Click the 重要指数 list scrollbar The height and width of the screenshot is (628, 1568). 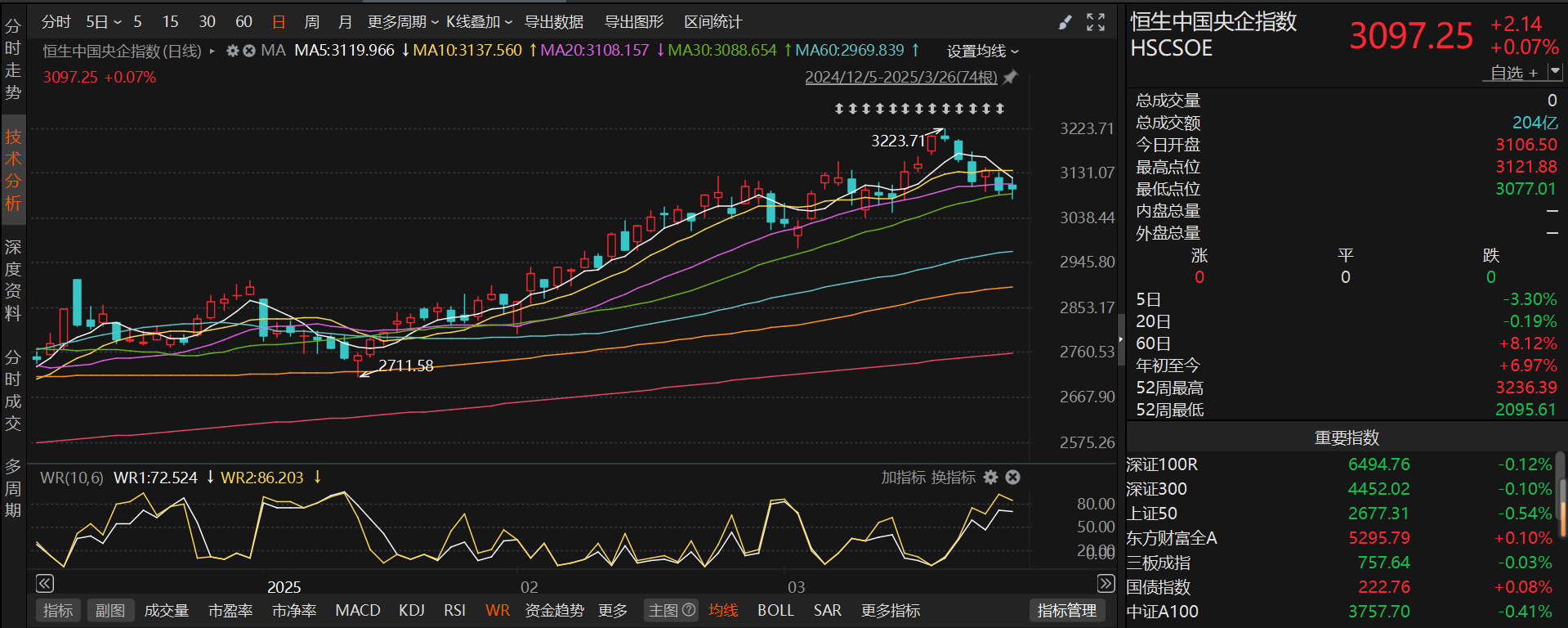coord(1562,495)
